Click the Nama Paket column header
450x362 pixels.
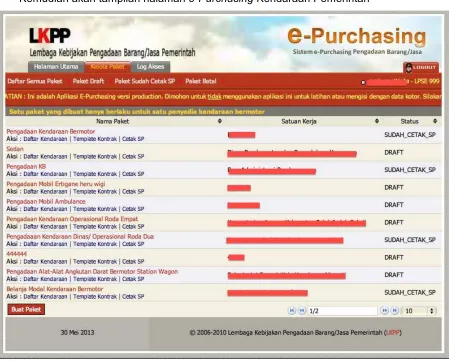coord(112,121)
